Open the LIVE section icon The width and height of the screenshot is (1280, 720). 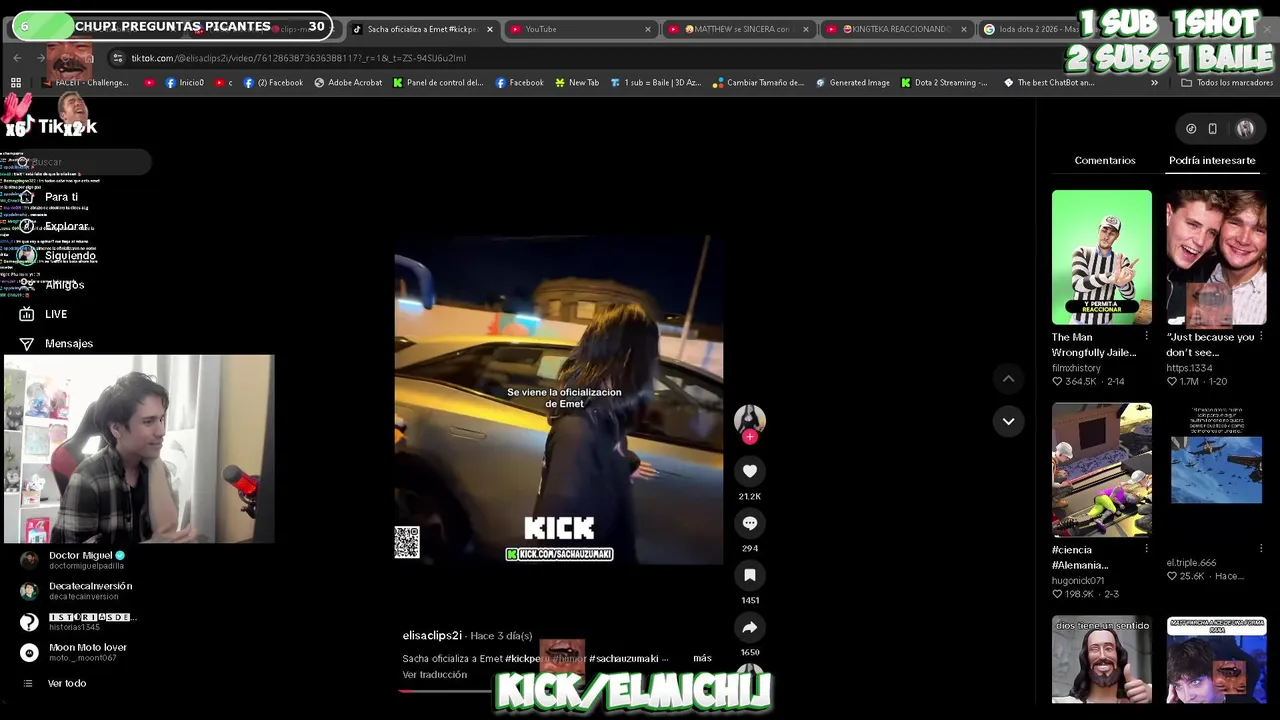coord(27,314)
